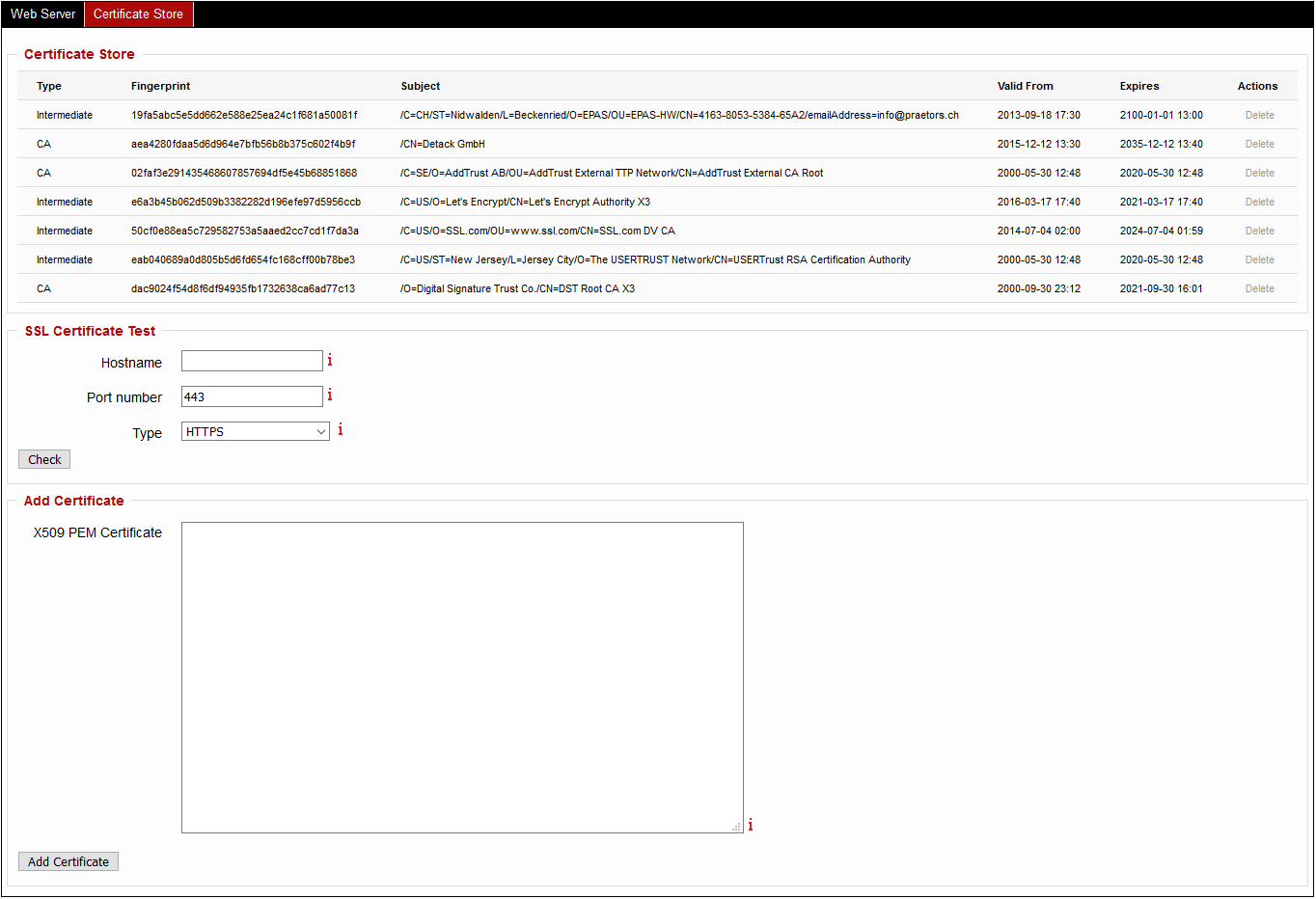The width and height of the screenshot is (1316, 899).
Task: Click into the Port number field
Action: tap(252, 396)
